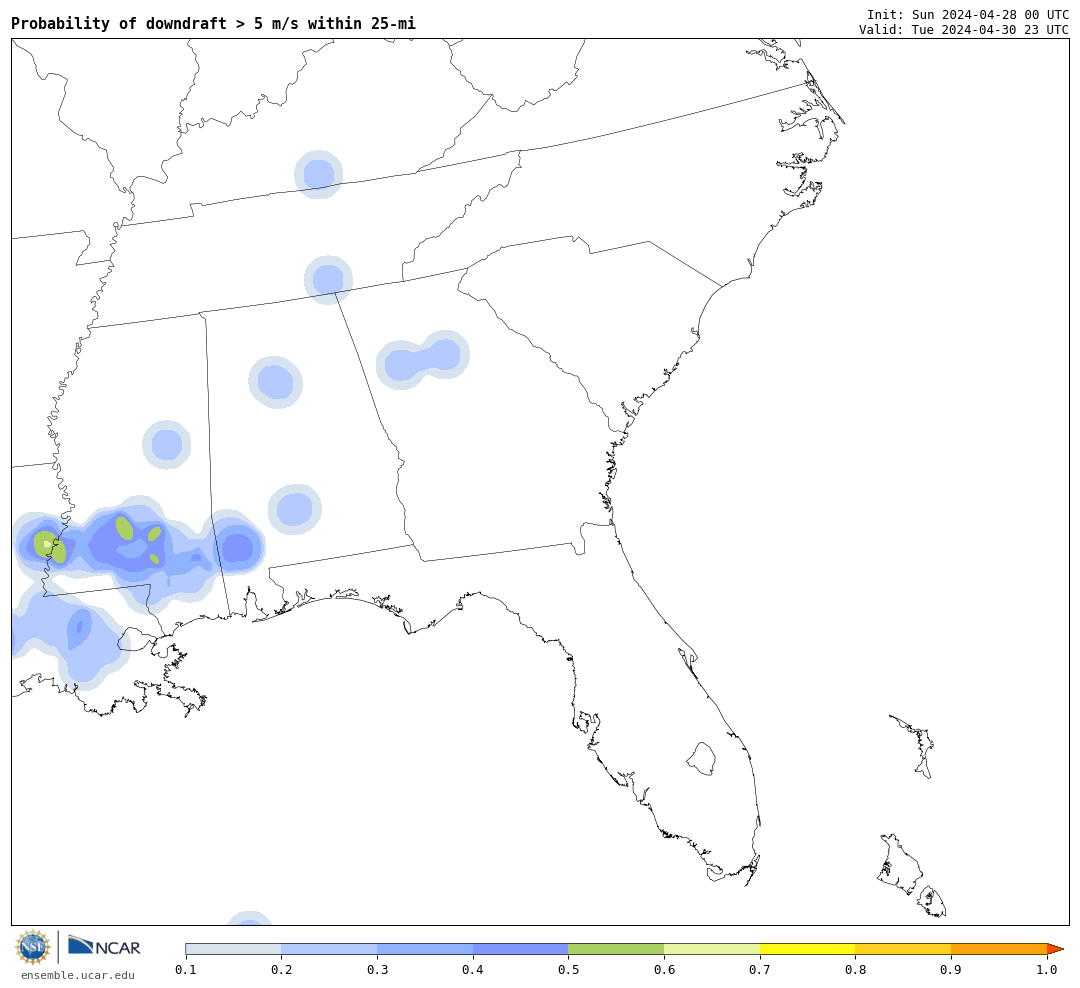1080x988 pixels.
Task: Click the 0.8–0.9 gold colorbar segment
Action: (x=904, y=949)
